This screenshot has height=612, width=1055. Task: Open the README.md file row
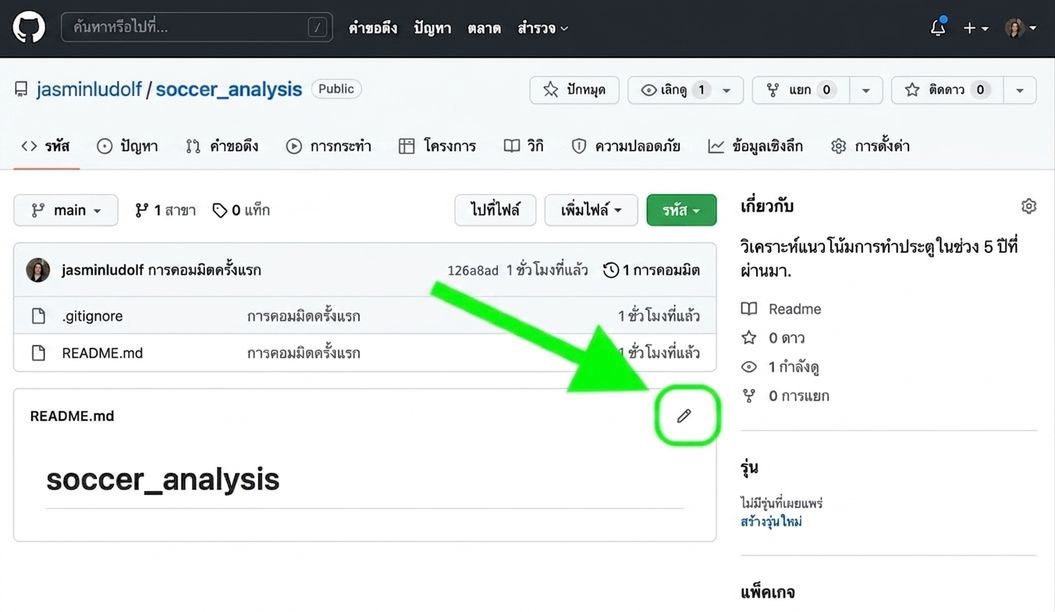tap(102, 353)
